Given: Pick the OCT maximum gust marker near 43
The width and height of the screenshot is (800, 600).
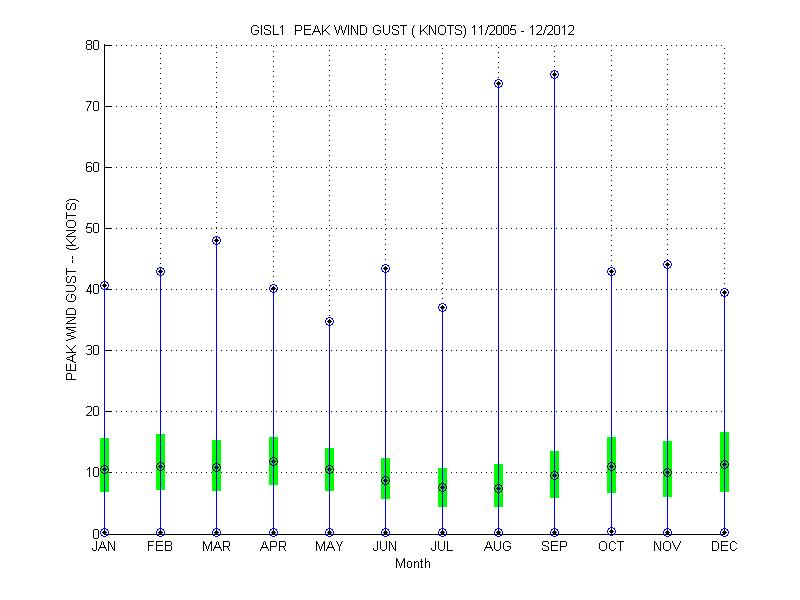Looking at the screenshot, I should 611,271.
